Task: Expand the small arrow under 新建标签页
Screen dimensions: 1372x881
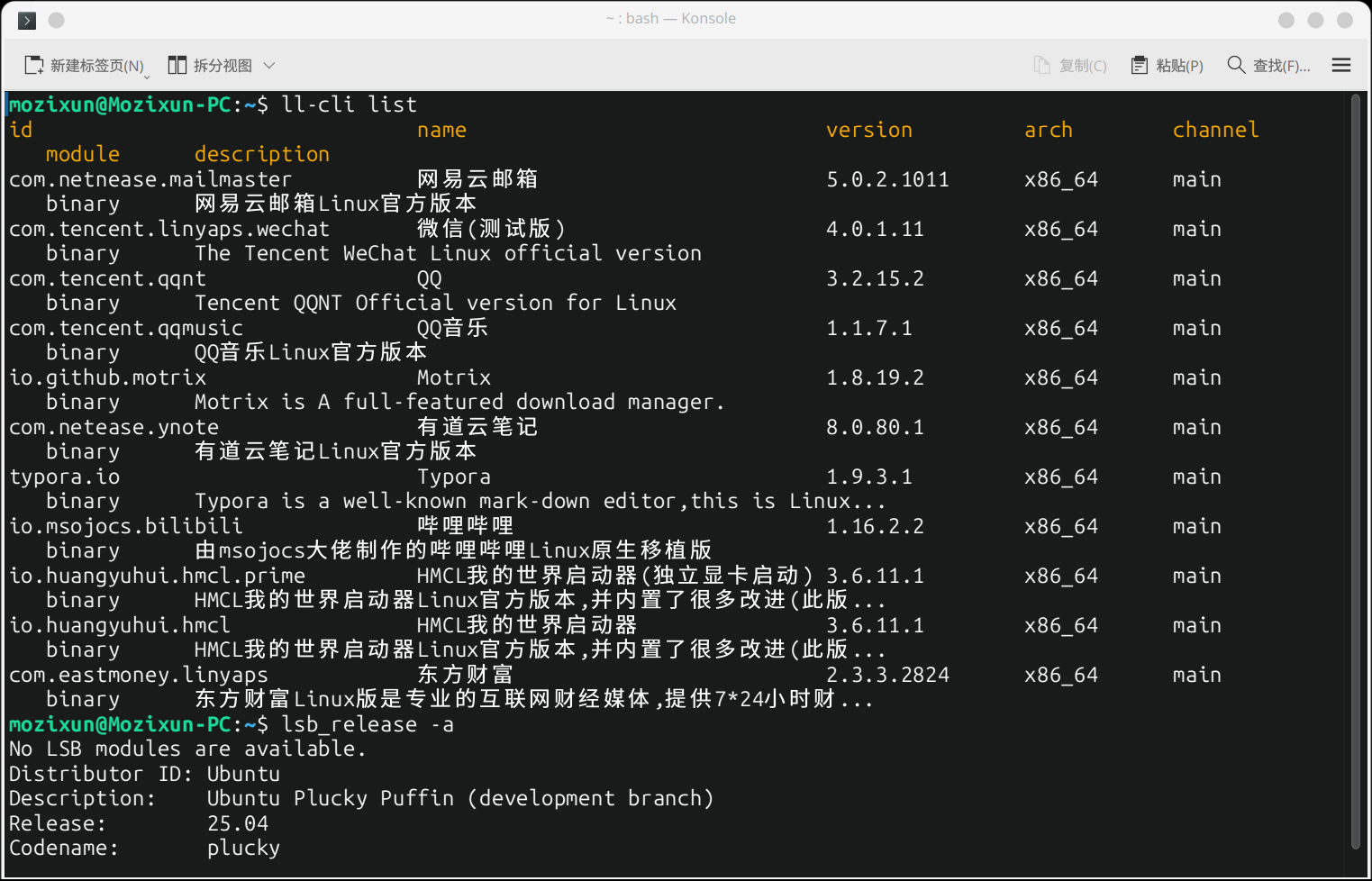Action: [x=147, y=77]
